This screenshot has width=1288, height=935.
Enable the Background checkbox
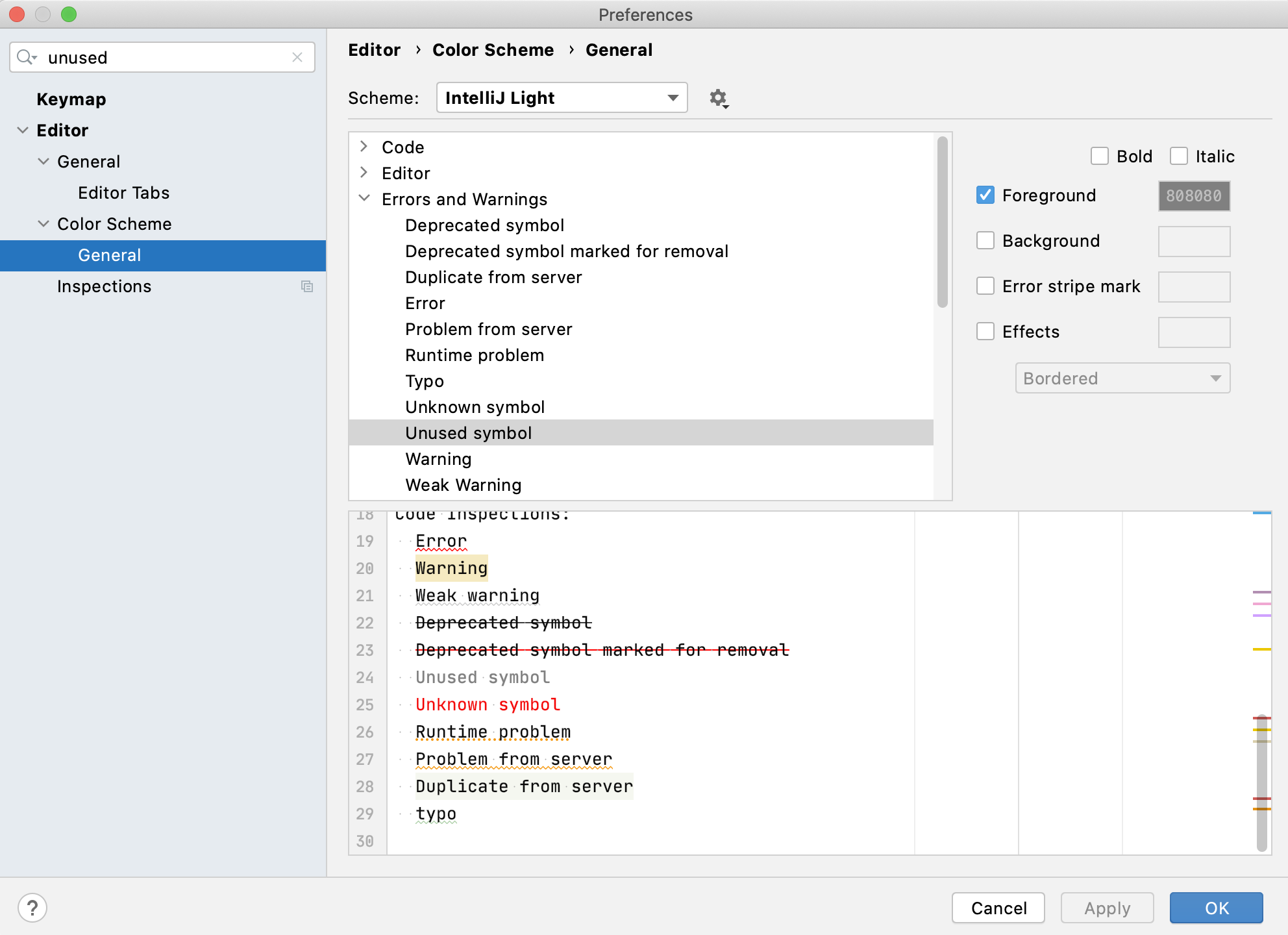(x=985, y=240)
